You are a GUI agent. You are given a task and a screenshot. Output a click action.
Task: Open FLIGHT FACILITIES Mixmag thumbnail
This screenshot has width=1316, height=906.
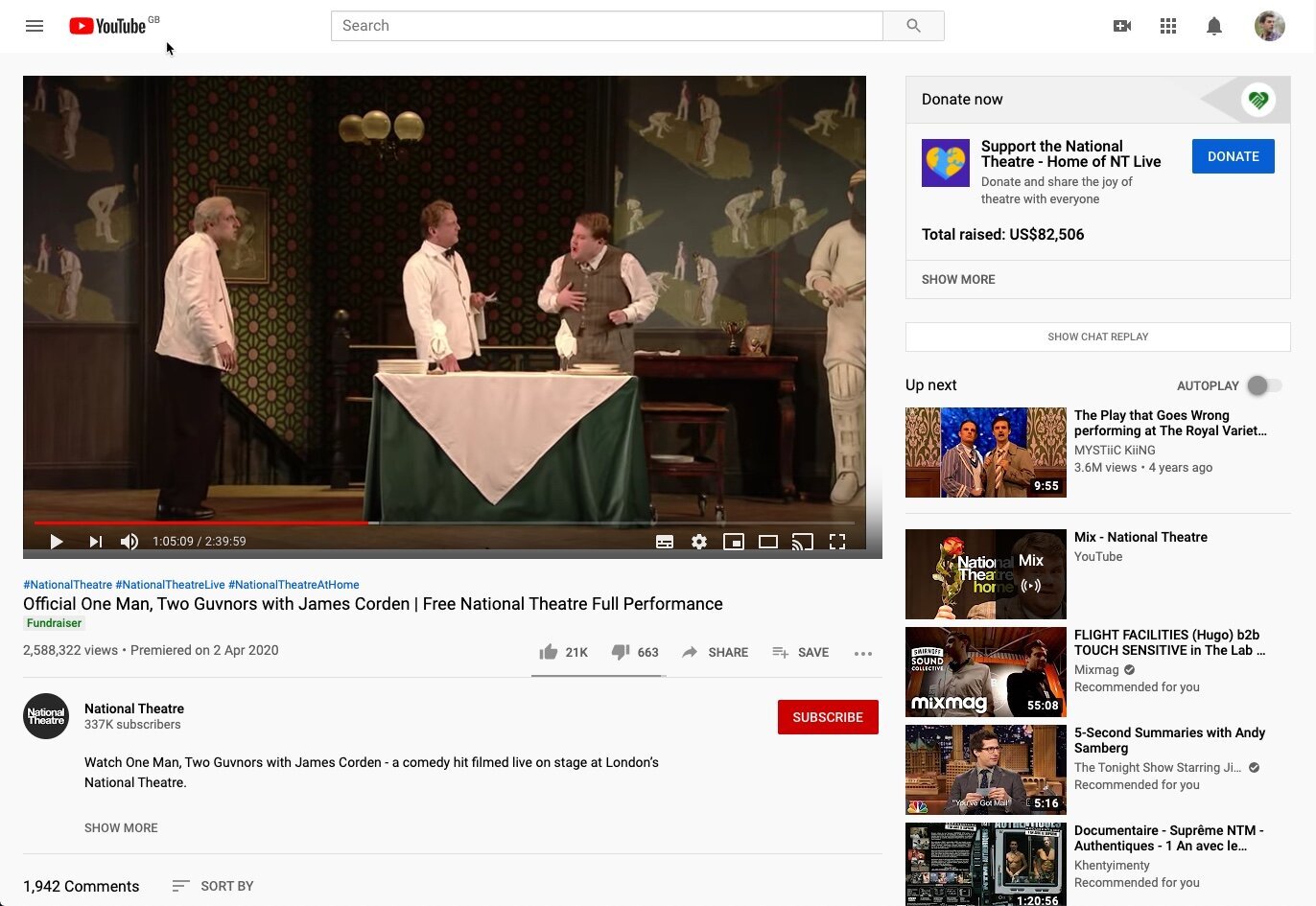tap(986, 672)
